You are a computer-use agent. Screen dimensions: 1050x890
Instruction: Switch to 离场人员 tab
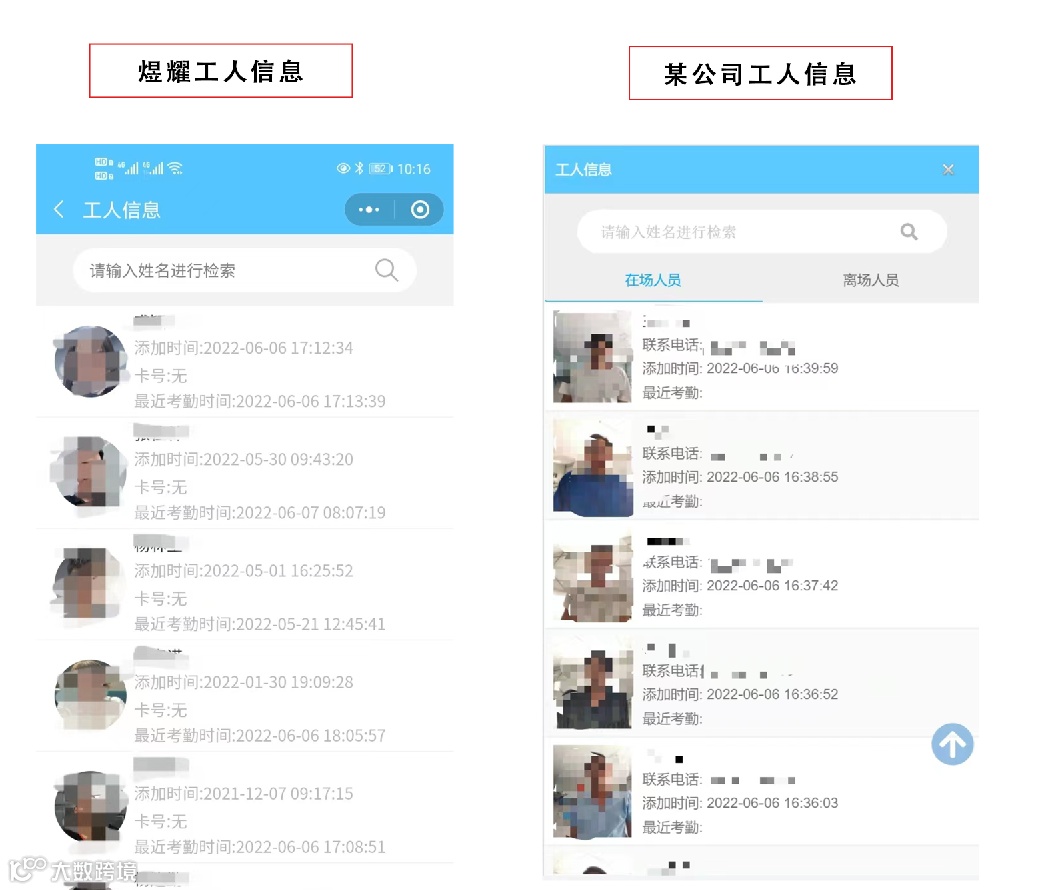(x=871, y=280)
